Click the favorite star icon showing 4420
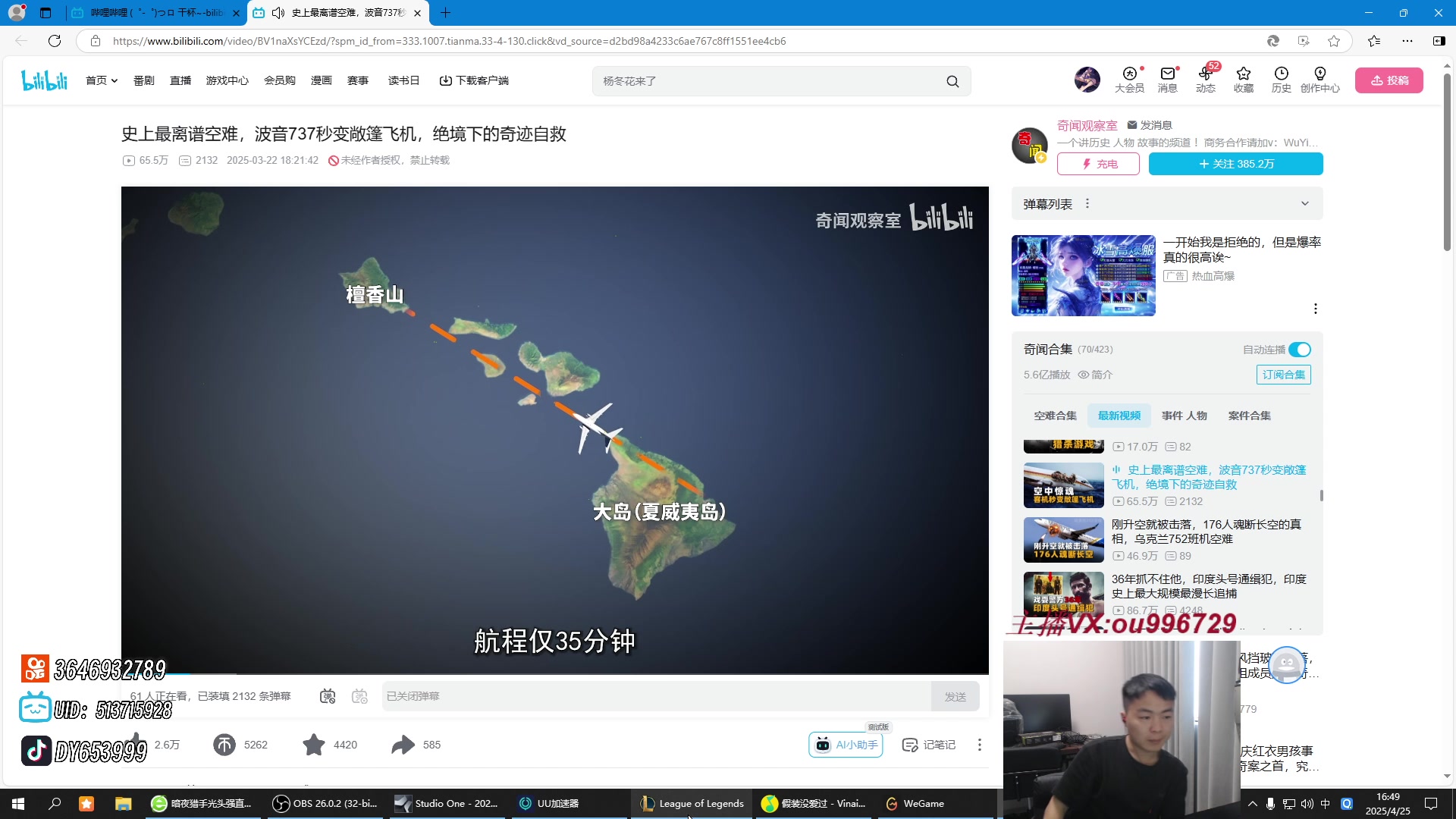 point(313,745)
